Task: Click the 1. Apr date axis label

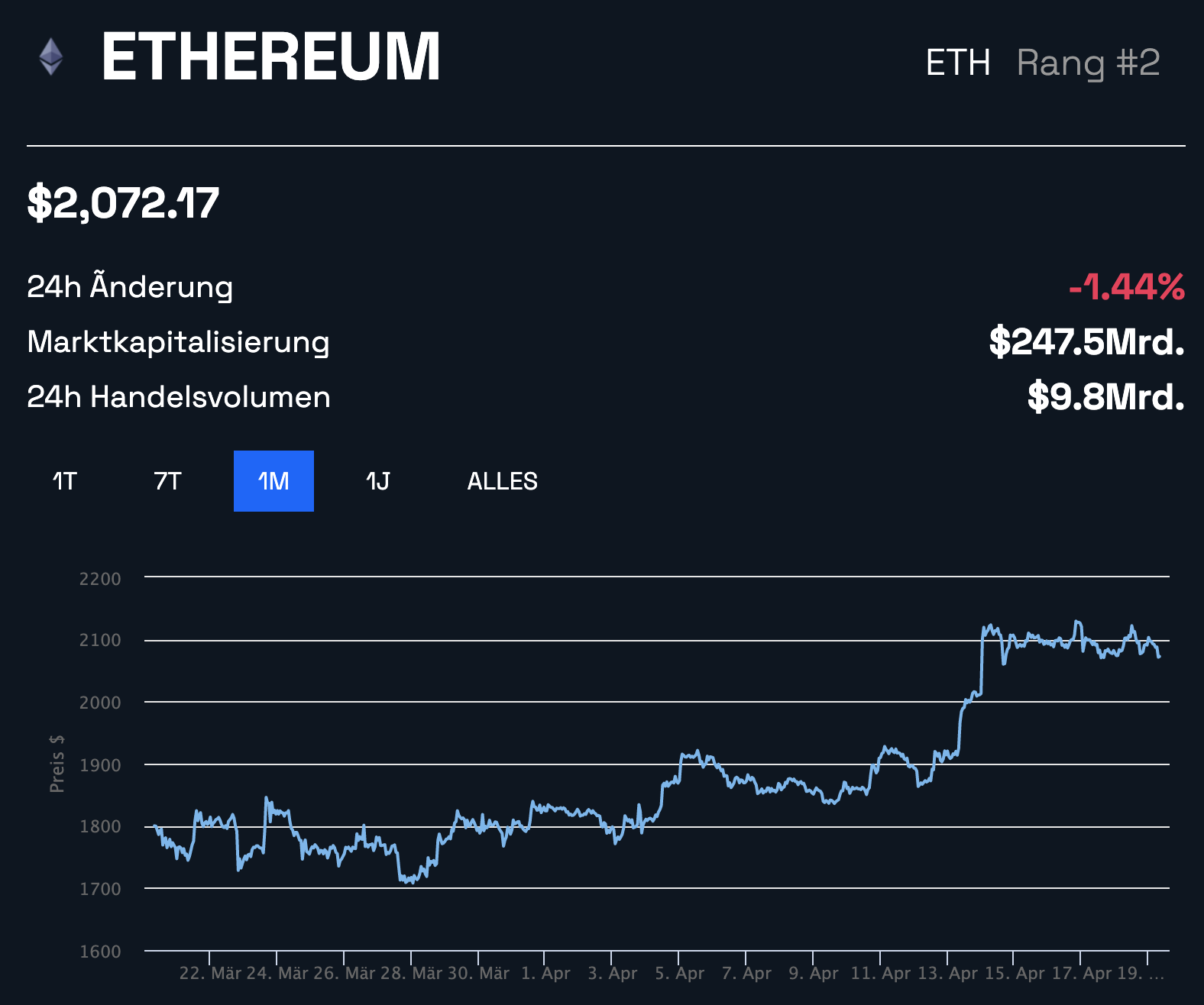Action: (545, 973)
